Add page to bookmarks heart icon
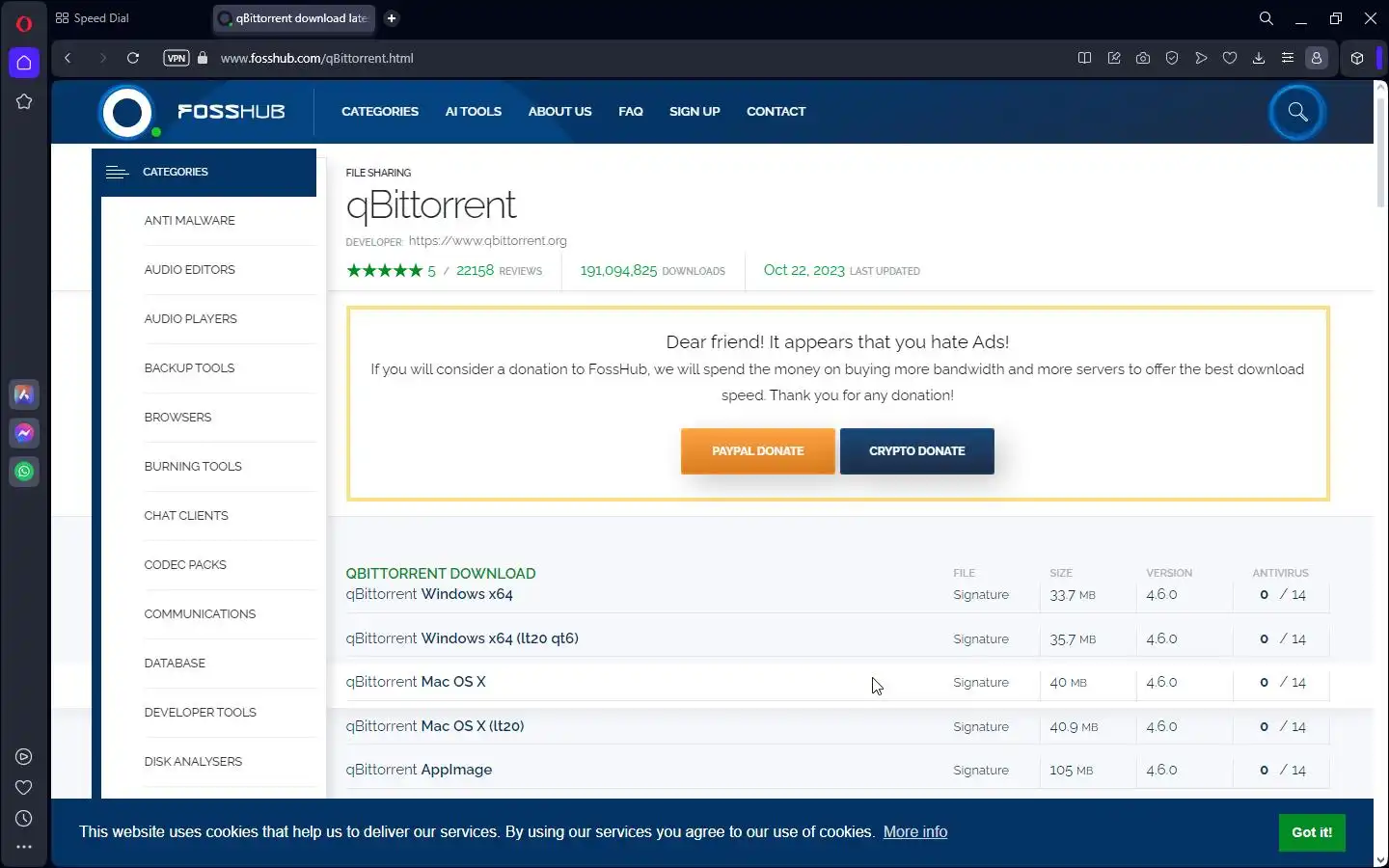1389x868 pixels. click(1230, 58)
